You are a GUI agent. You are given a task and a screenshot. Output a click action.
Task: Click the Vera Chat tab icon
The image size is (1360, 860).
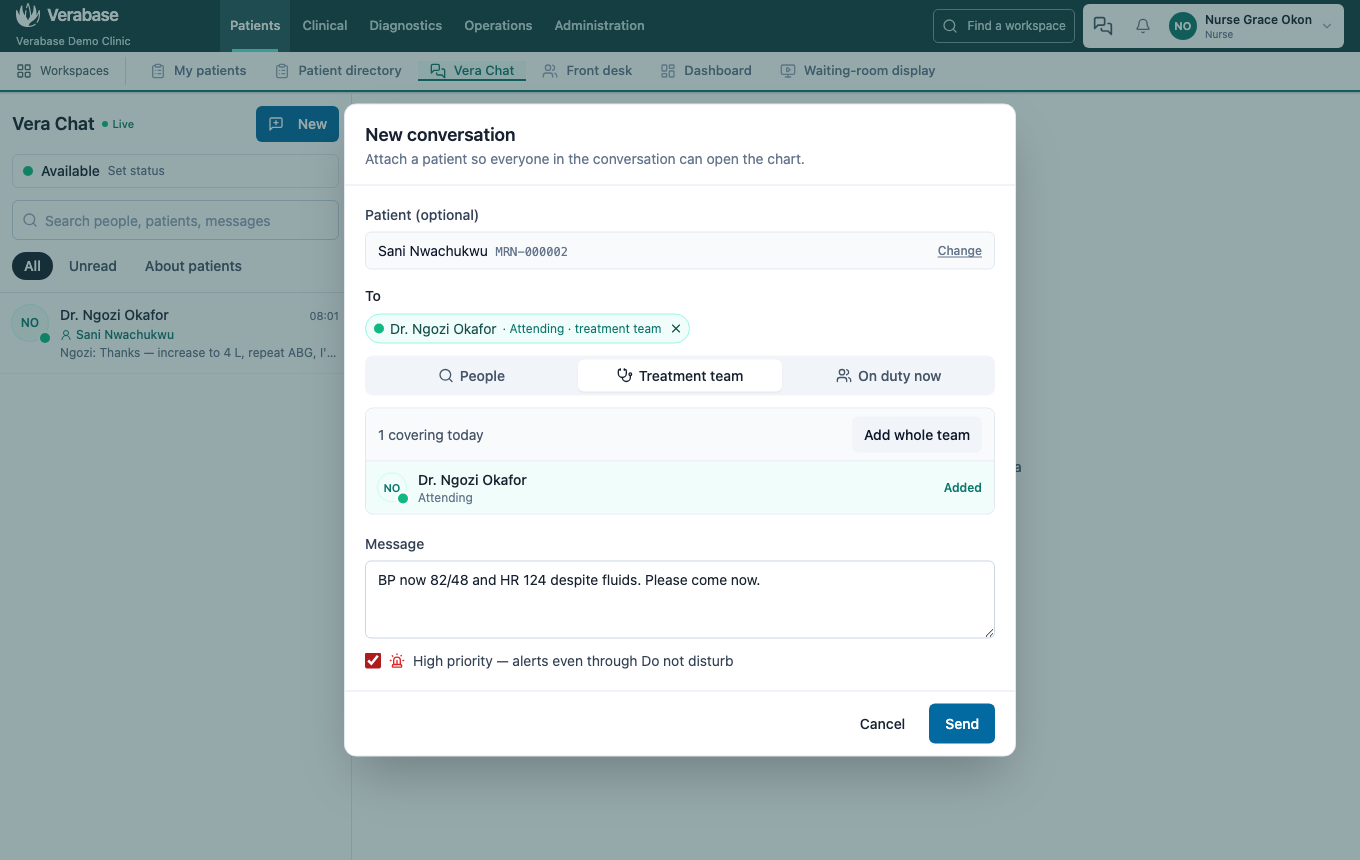(x=437, y=71)
